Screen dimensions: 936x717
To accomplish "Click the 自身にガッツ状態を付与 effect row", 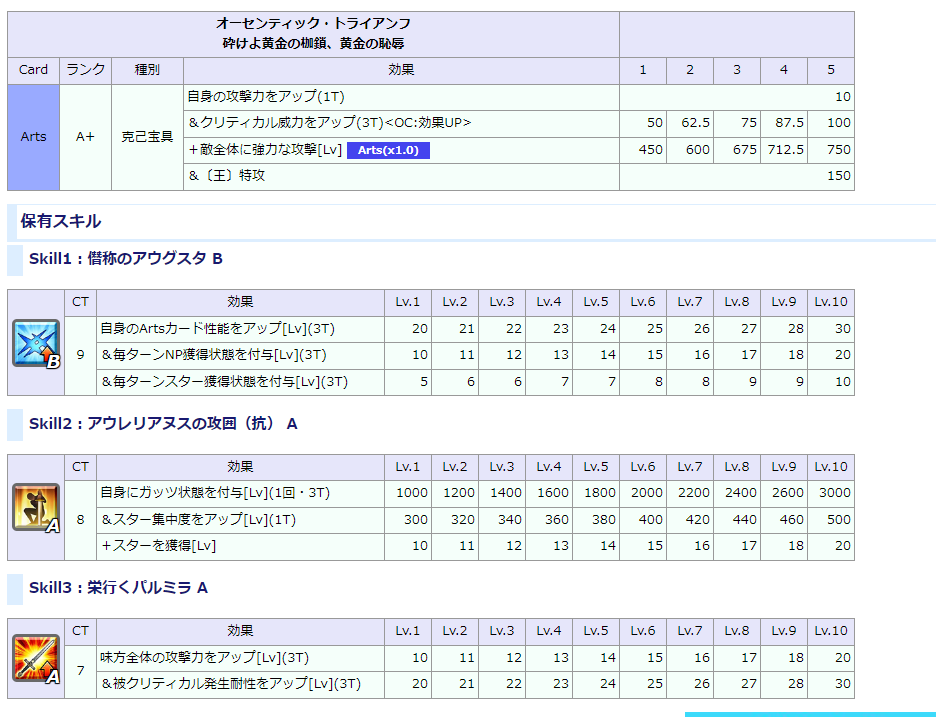I will point(215,493).
